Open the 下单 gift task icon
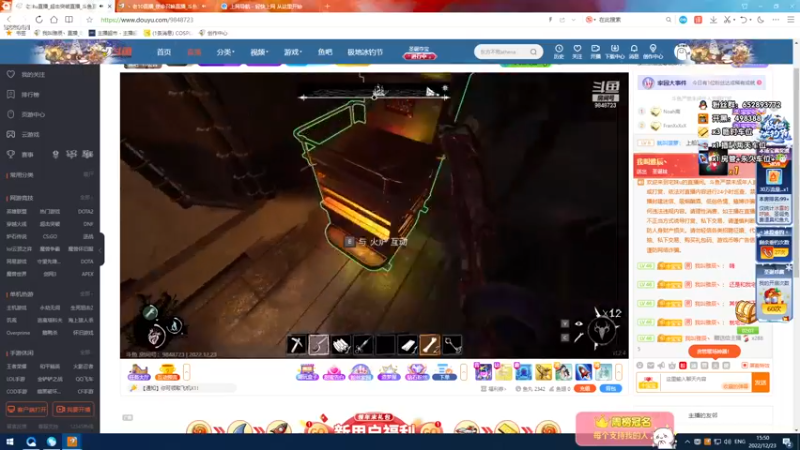 pos(444,372)
